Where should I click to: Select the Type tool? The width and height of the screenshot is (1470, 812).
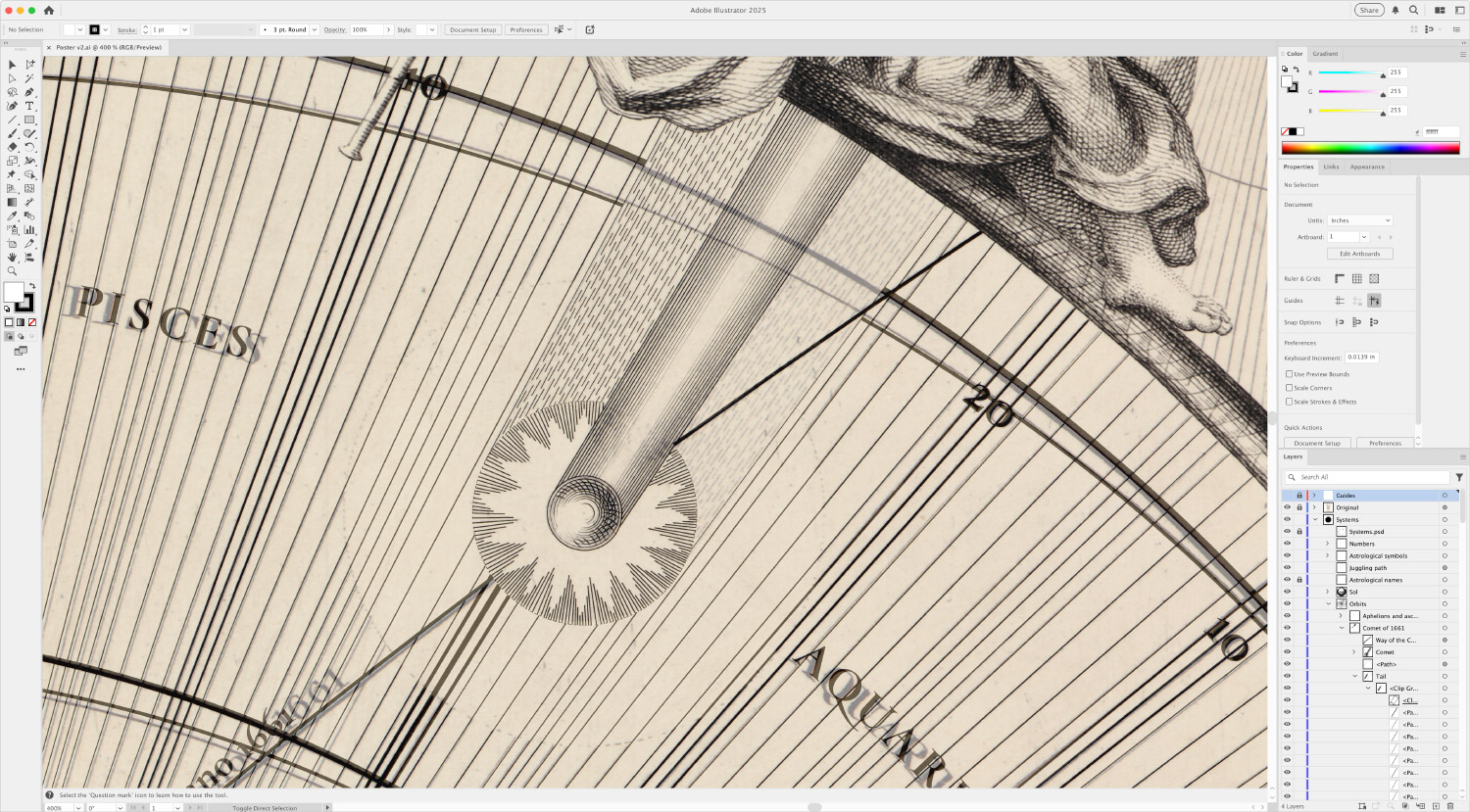[29, 106]
